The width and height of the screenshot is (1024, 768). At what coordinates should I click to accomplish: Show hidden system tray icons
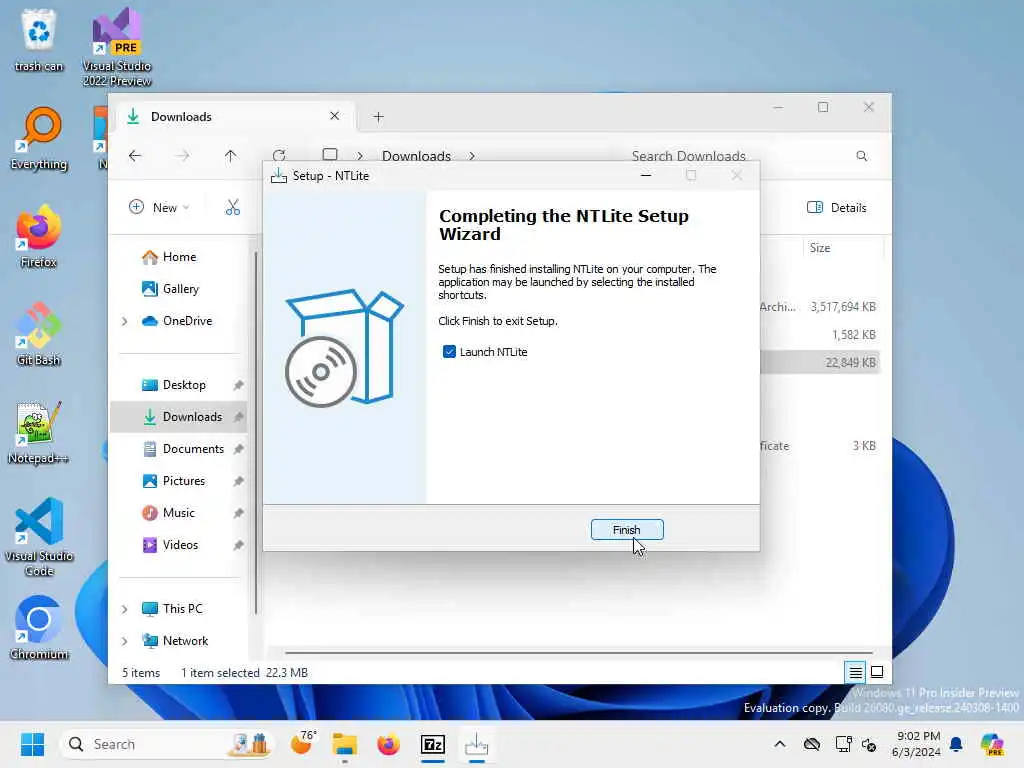click(x=780, y=744)
